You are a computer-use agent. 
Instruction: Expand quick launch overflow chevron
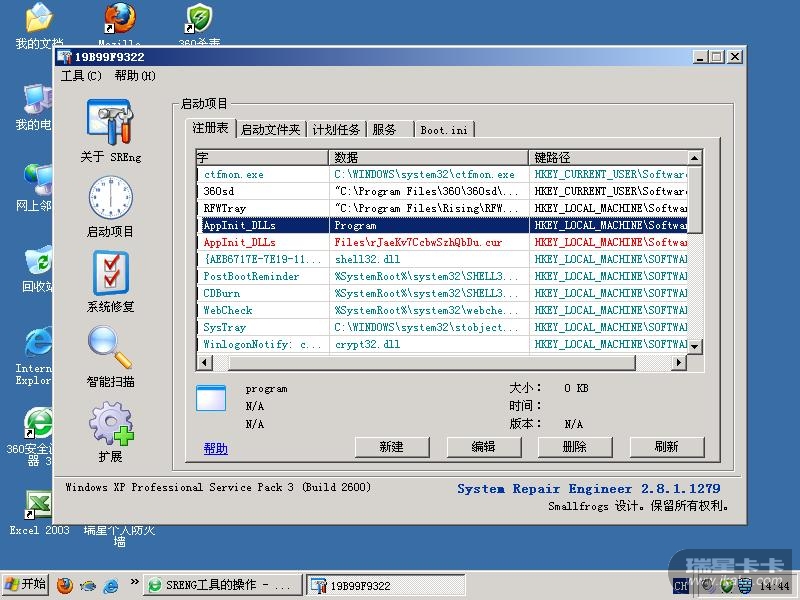coord(135,582)
